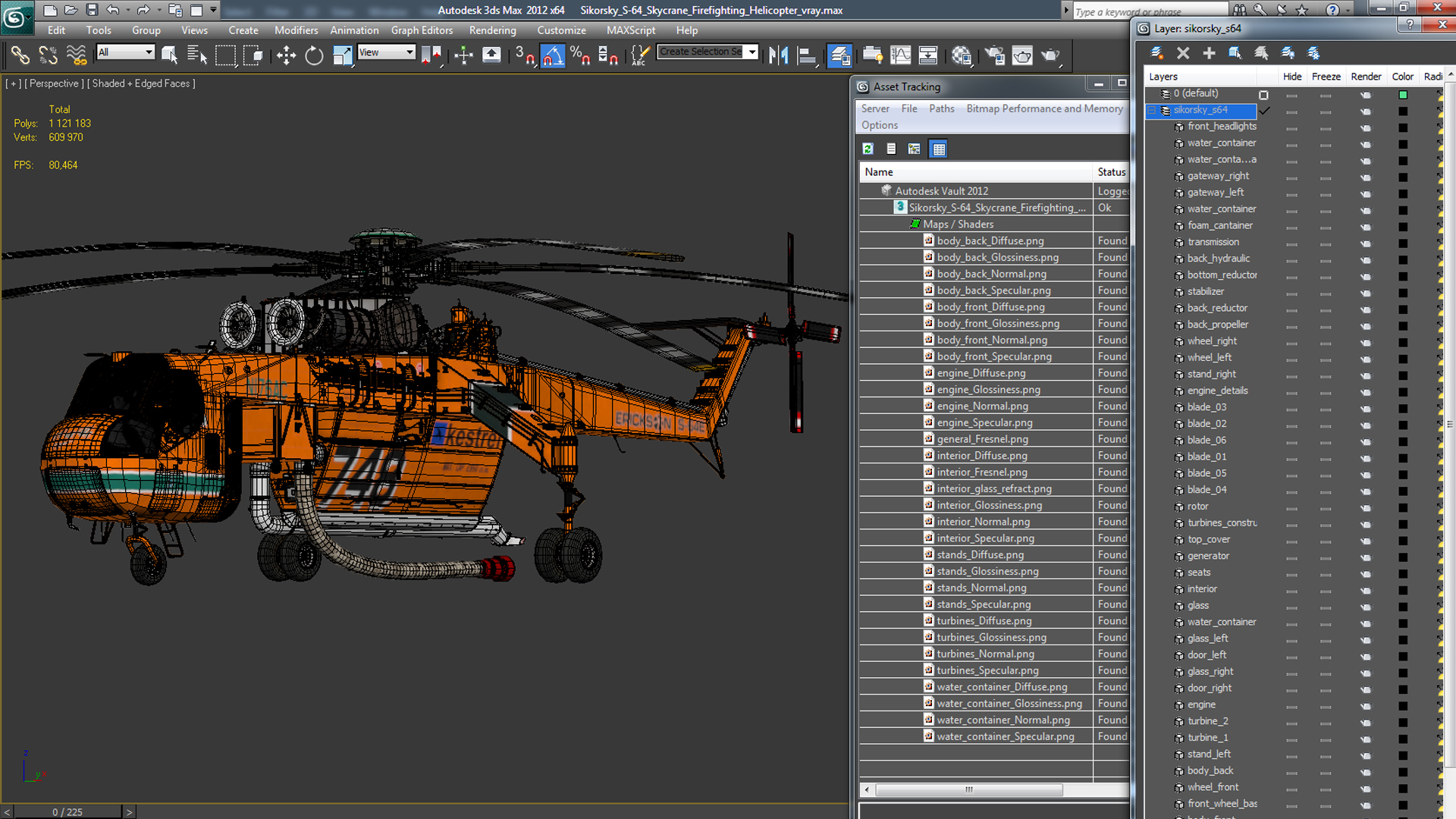Toggle Render for 0 (default) layer
The height and width of the screenshot is (819, 1456).
pyautogui.click(x=1366, y=95)
